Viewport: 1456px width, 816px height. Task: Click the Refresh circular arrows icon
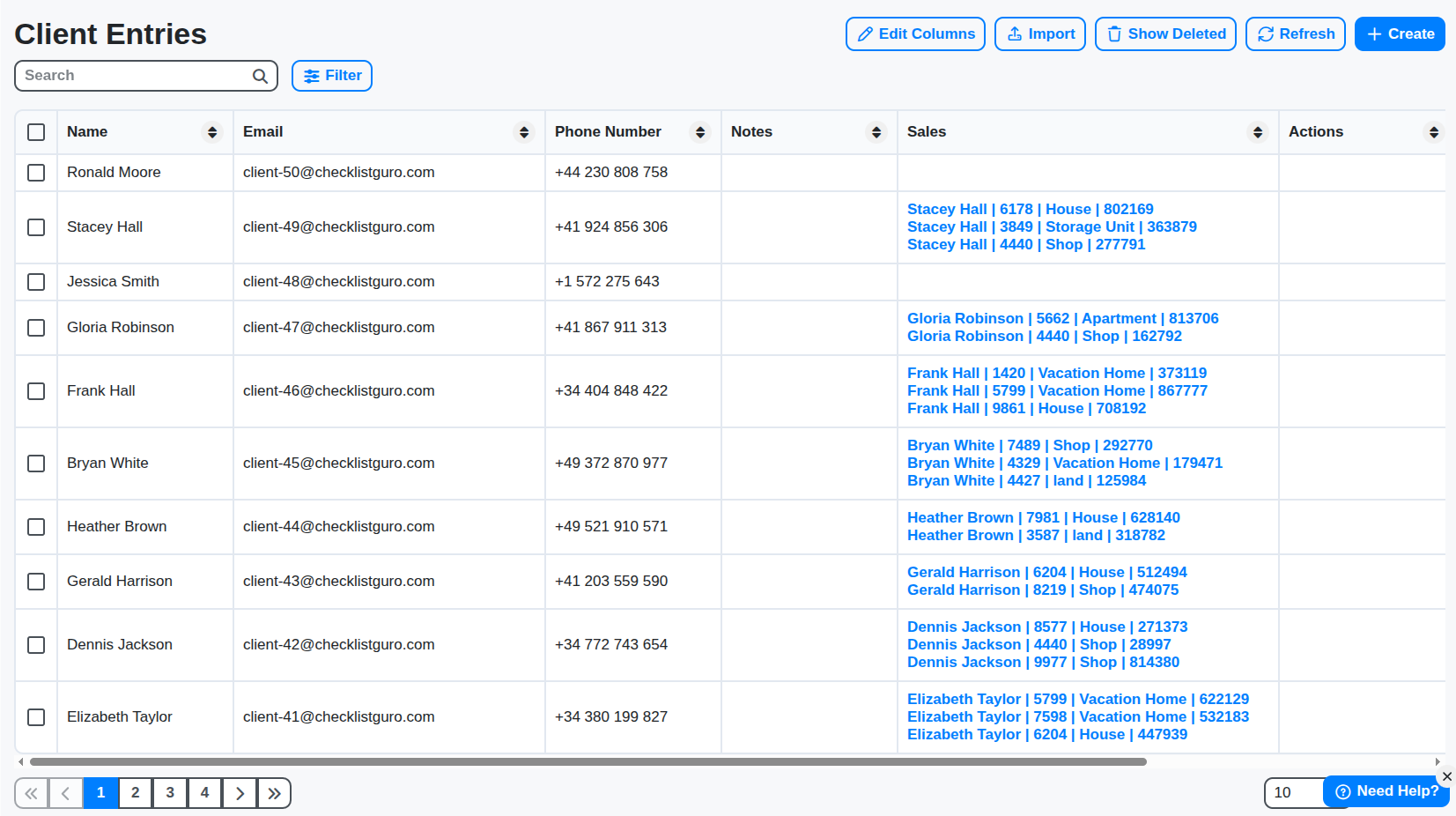click(1266, 33)
